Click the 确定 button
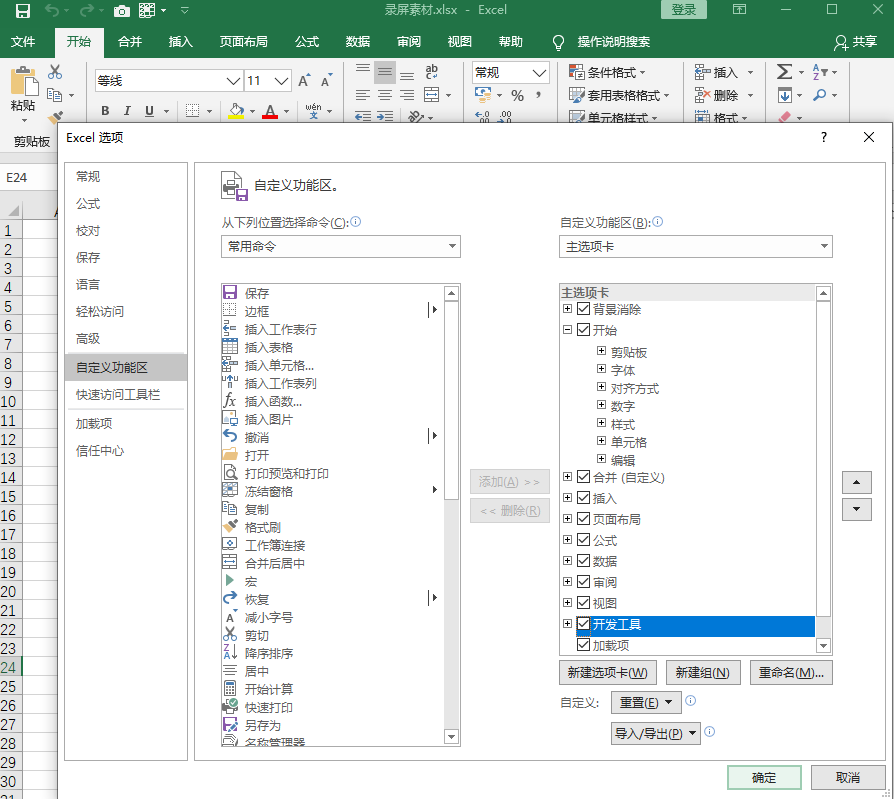894x799 pixels. tap(764, 778)
